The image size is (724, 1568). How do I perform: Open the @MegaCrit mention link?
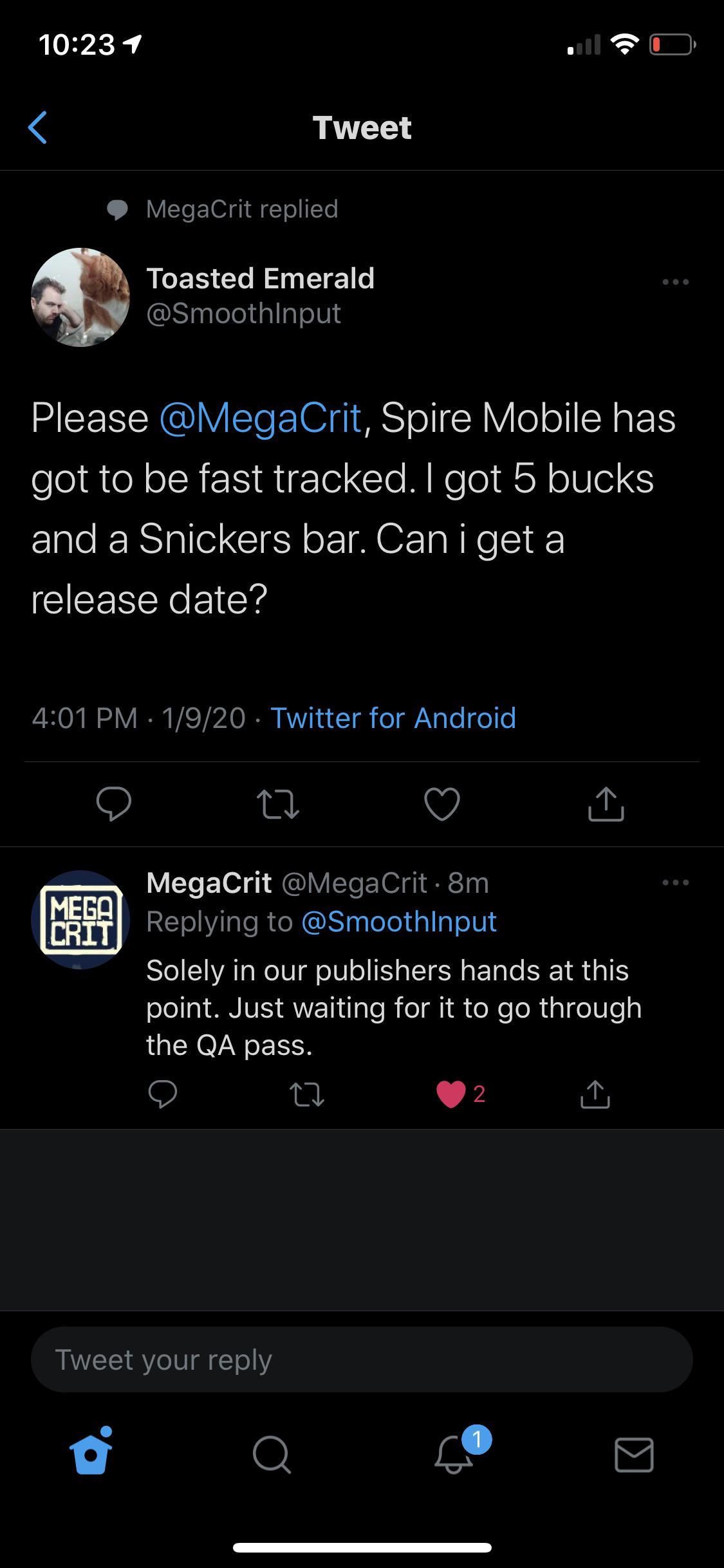259,416
